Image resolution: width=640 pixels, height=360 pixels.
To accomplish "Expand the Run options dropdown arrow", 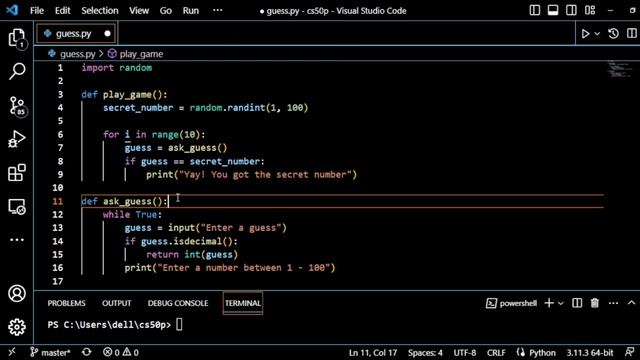I will [x=597, y=34].
